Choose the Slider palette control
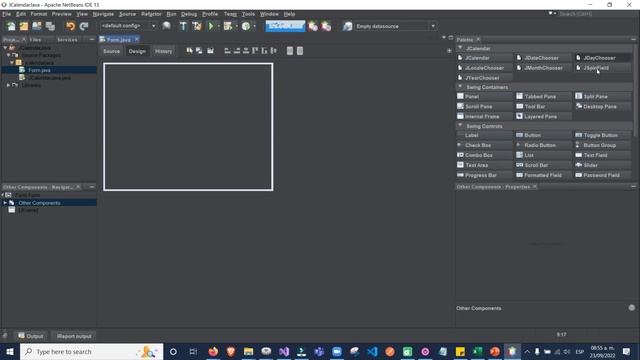The image size is (640, 360). coord(603,165)
